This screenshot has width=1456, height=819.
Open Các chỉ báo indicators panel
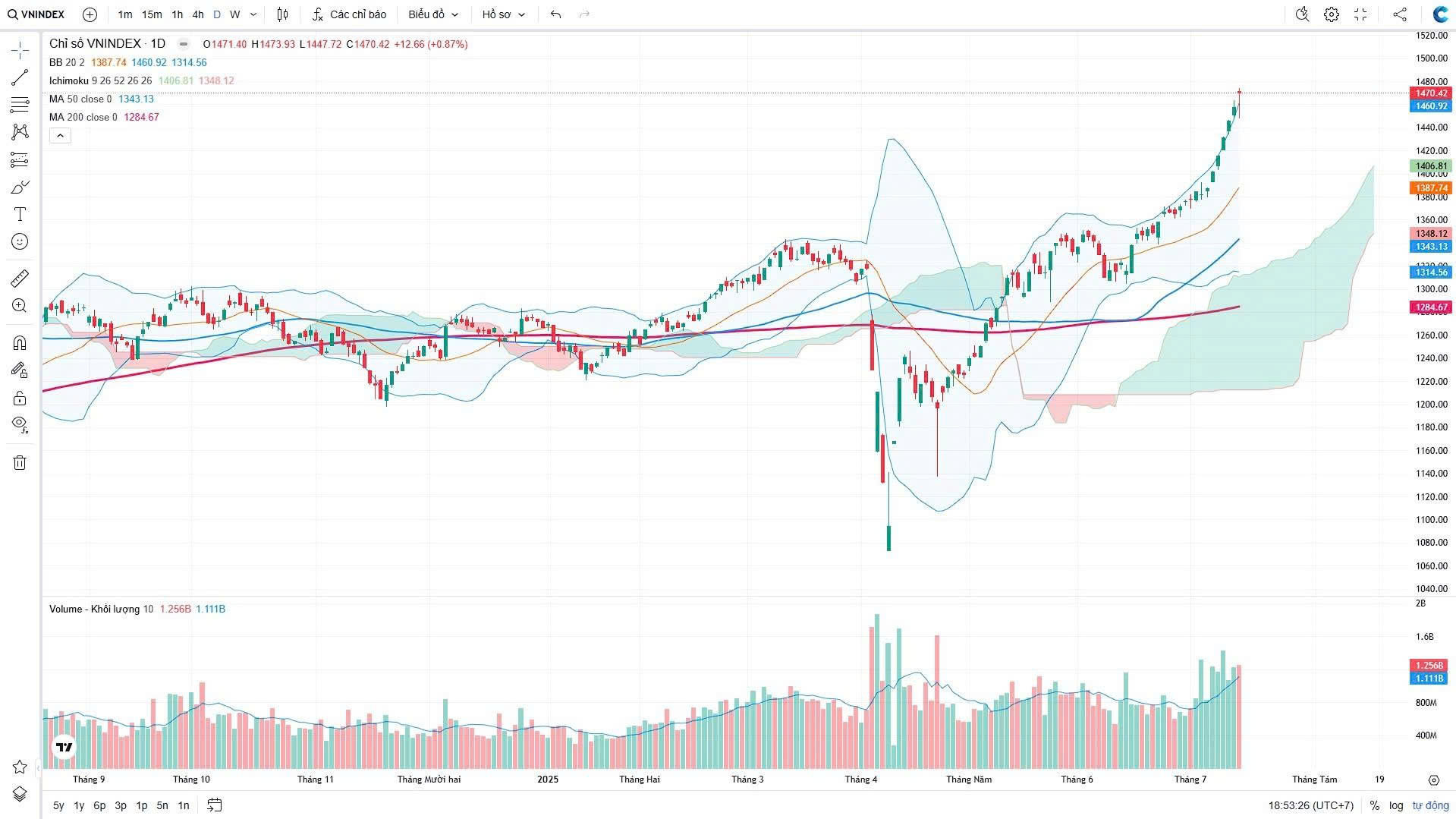click(x=350, y=14)
